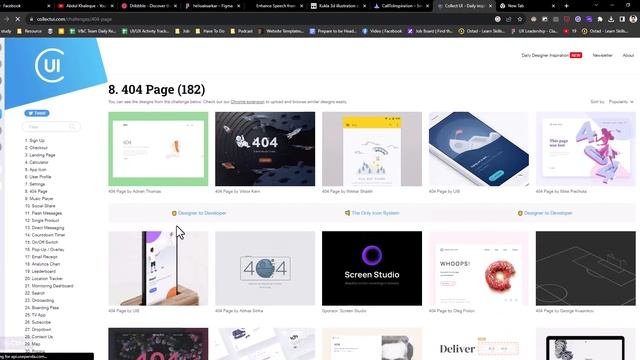This screenshot has width=640, height=360.
Task: Switch to the Dribbble browser tab
Action: pos(149,6)
